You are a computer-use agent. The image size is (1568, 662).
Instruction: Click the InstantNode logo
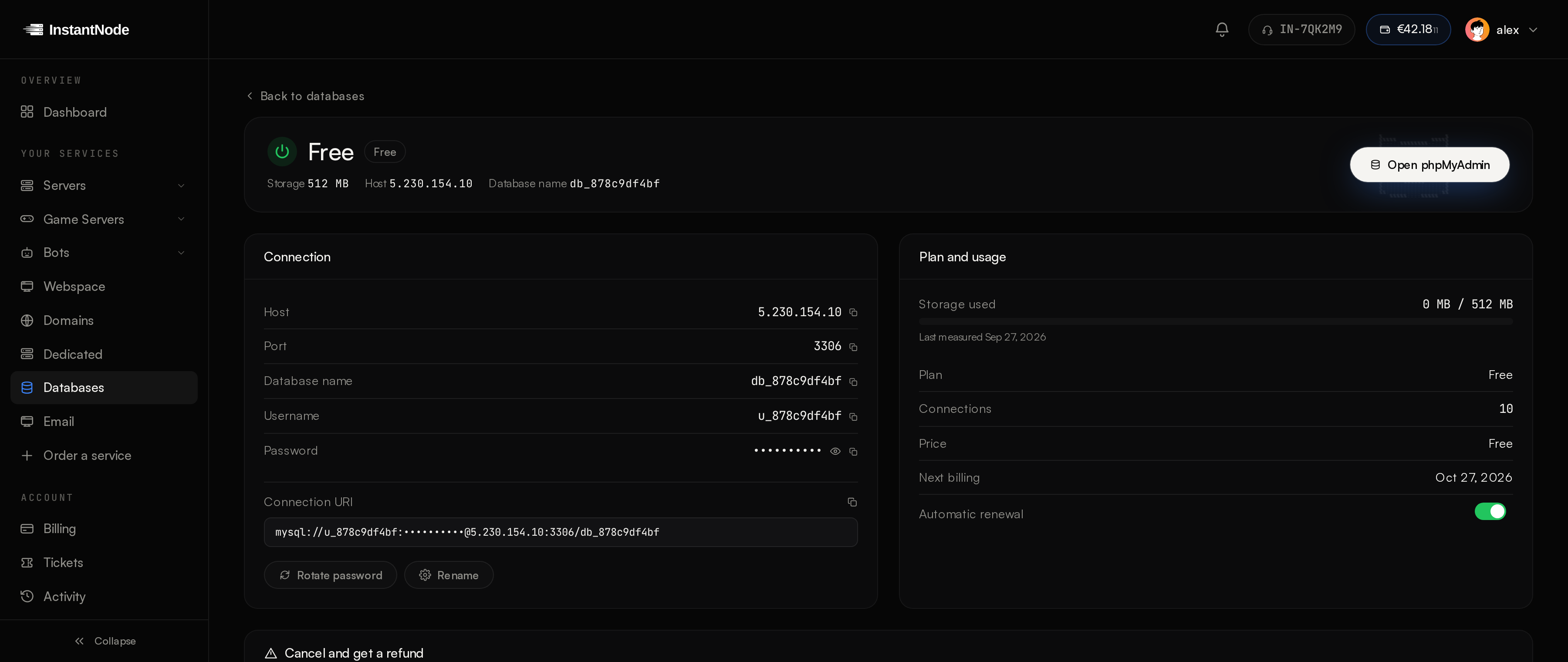(76, 29)
